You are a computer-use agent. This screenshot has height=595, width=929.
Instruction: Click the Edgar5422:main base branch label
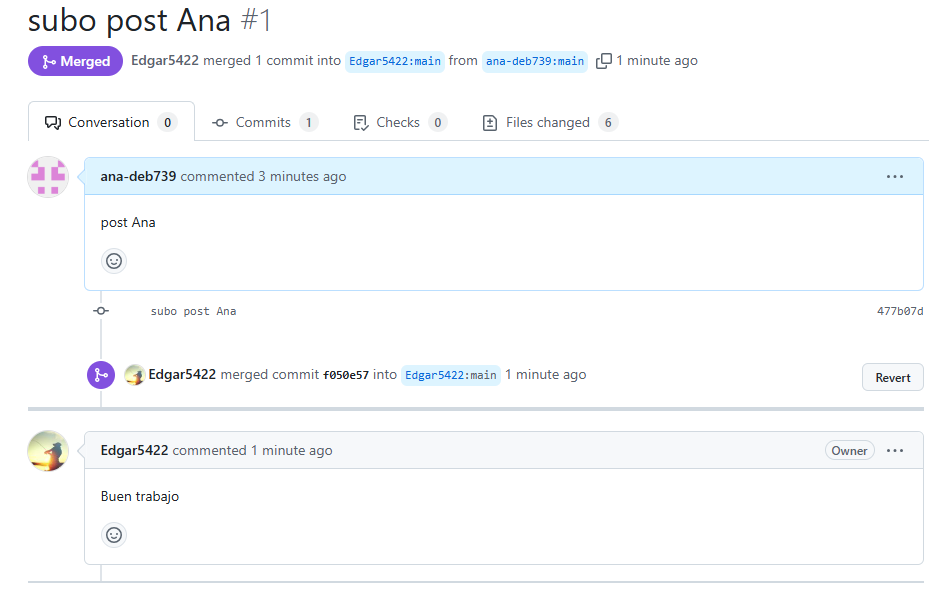[x=395, y=61]
